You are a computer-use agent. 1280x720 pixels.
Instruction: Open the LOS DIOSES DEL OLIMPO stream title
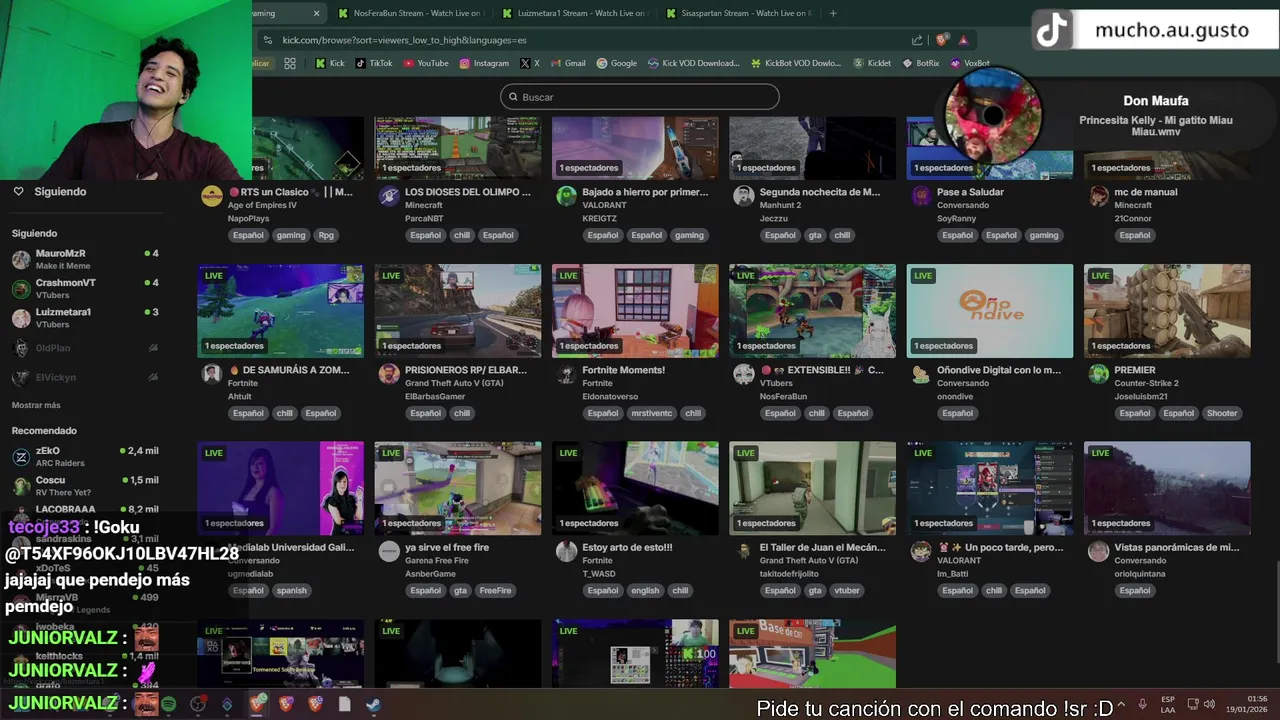coord(468,192)
